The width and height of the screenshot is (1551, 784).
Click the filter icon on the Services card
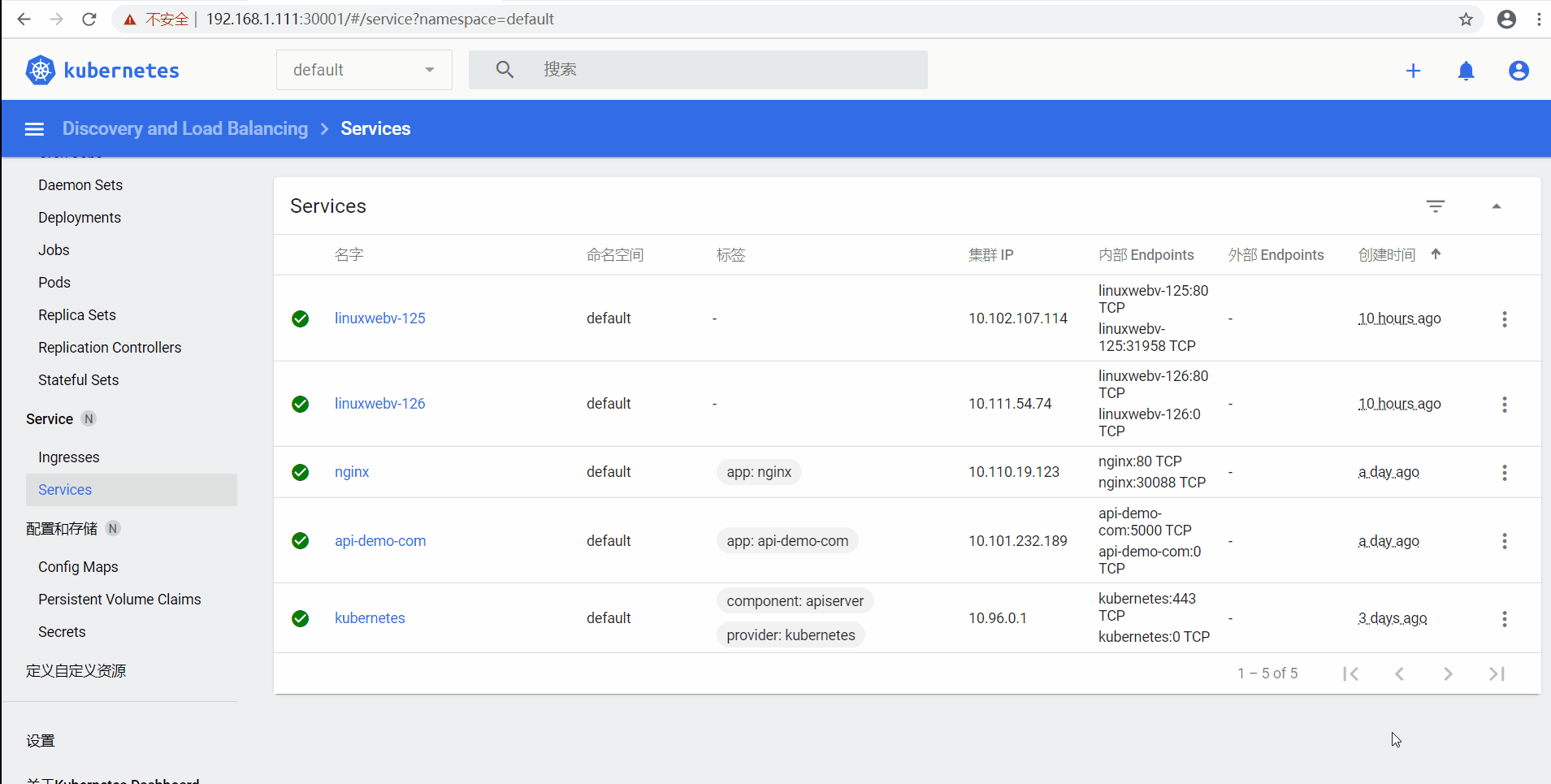pos(1436,206)
